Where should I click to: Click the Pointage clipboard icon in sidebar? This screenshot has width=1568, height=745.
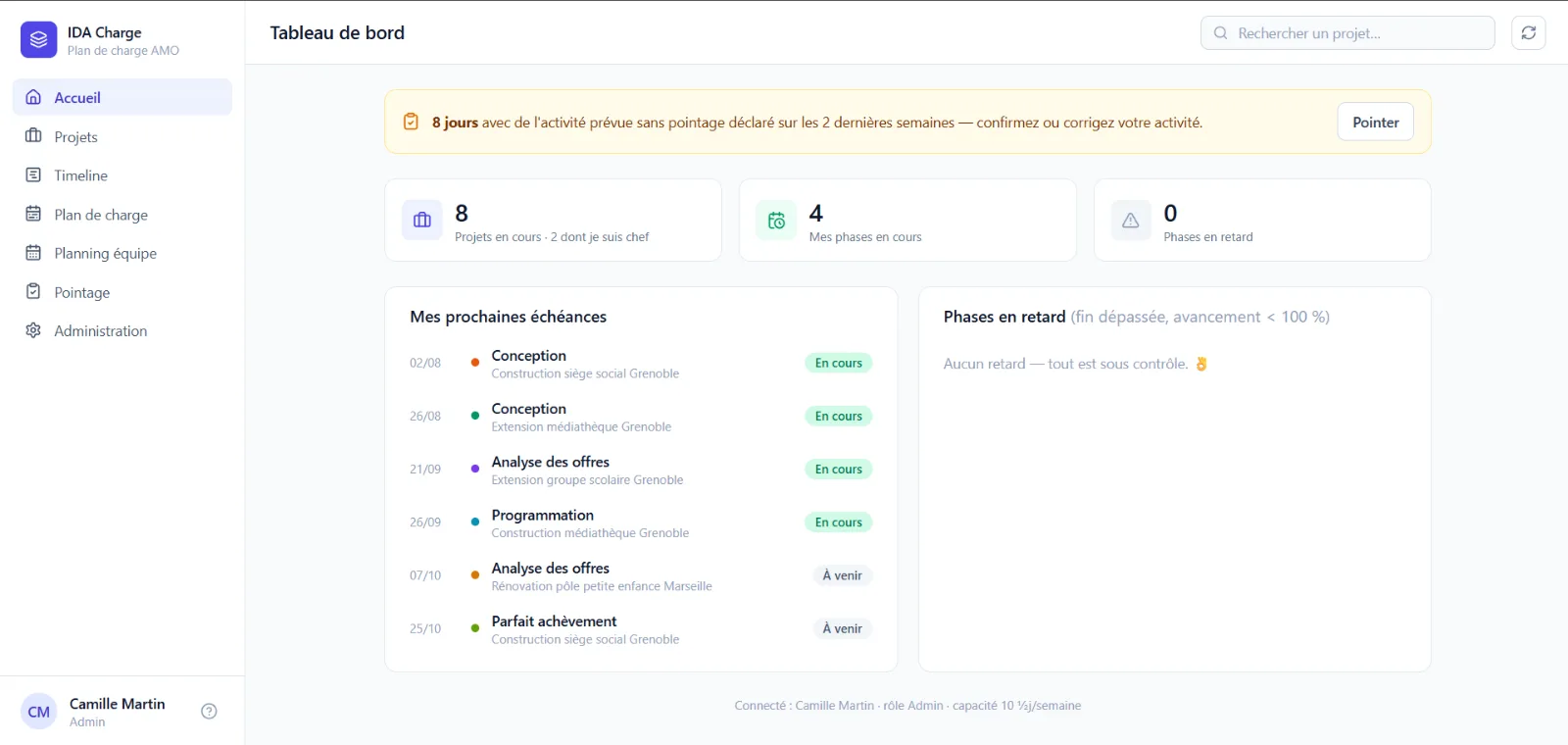tap(33, 291)
